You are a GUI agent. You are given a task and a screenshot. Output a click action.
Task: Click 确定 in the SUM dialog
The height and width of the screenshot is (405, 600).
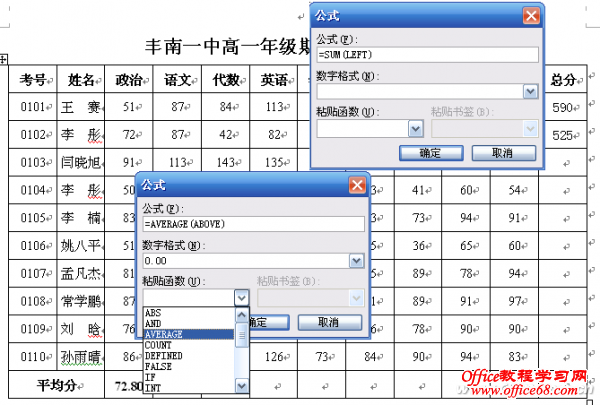[x=431, y=153]
